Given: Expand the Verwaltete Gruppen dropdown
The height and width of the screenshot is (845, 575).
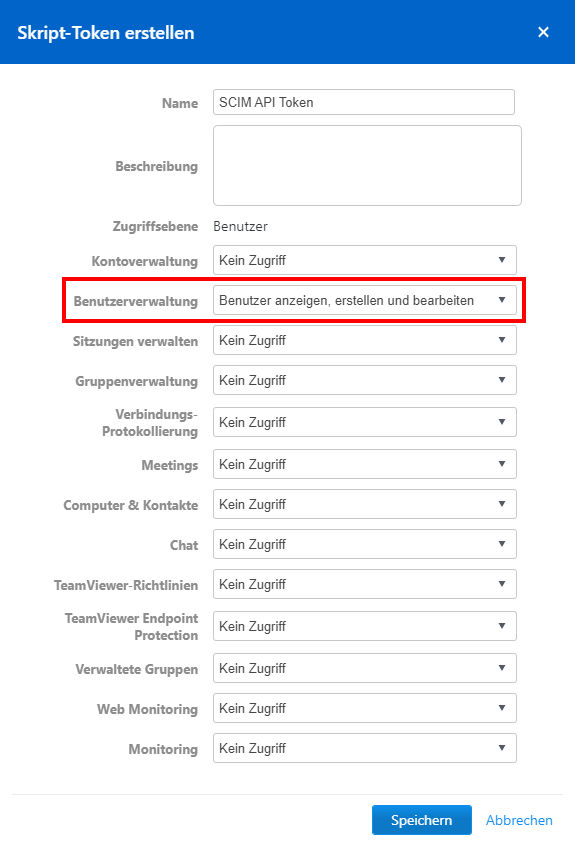Looking at the screenshot, I should [365, 668].
